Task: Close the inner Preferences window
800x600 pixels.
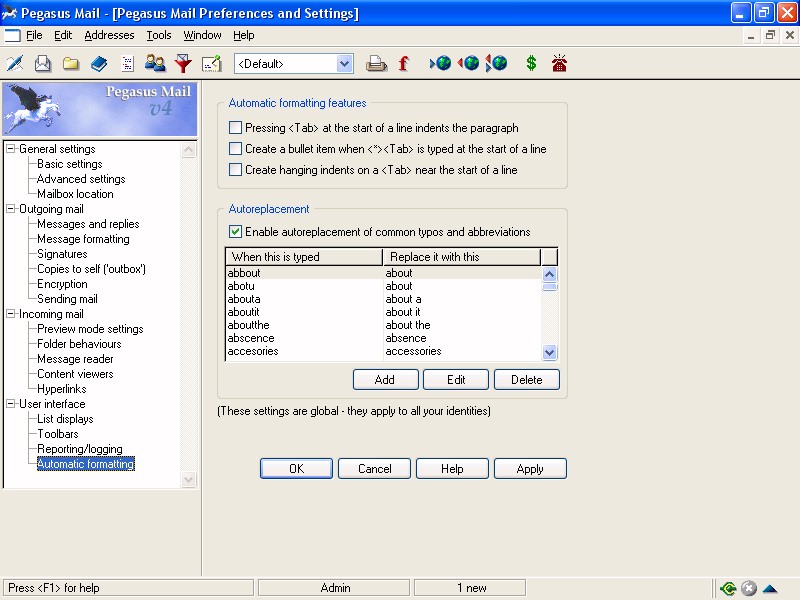Action: pos(790,35)
